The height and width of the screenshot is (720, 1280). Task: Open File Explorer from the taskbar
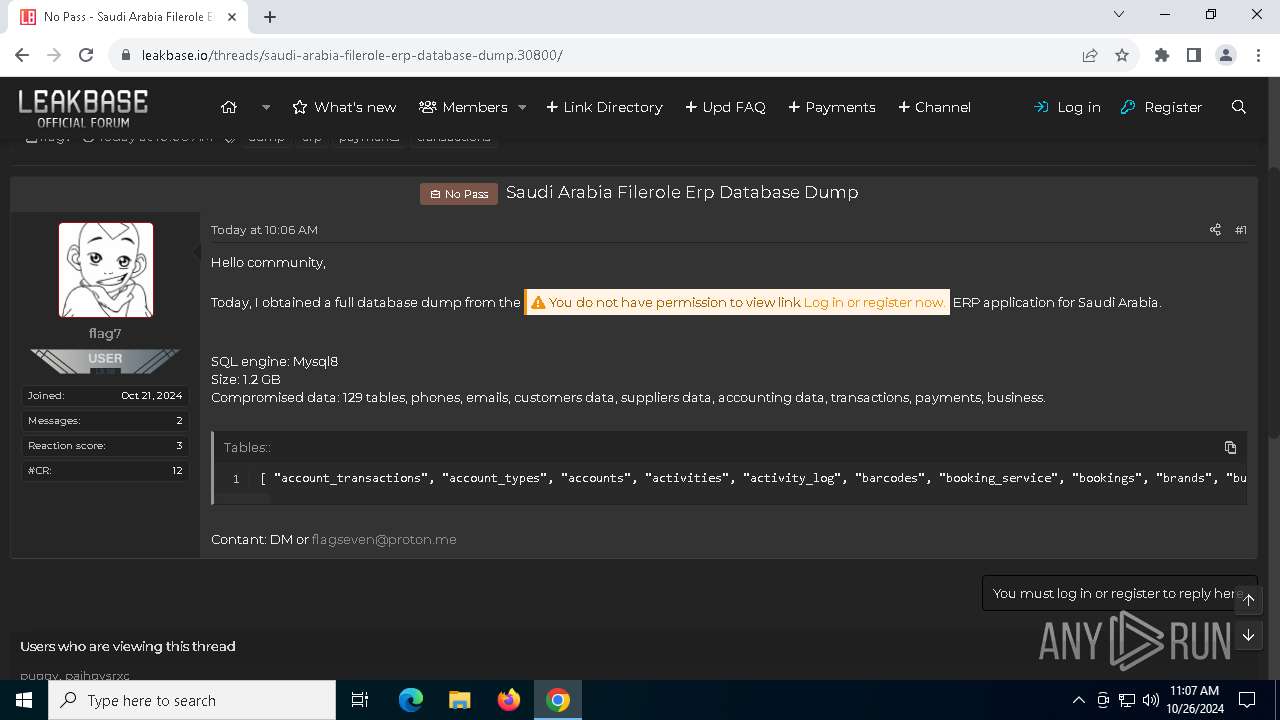point(460,700)
